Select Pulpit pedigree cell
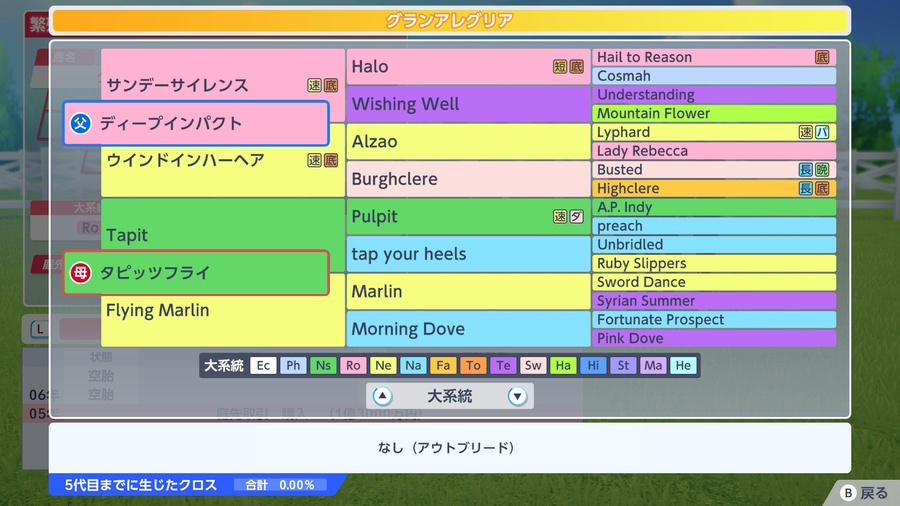 (468, 216)
